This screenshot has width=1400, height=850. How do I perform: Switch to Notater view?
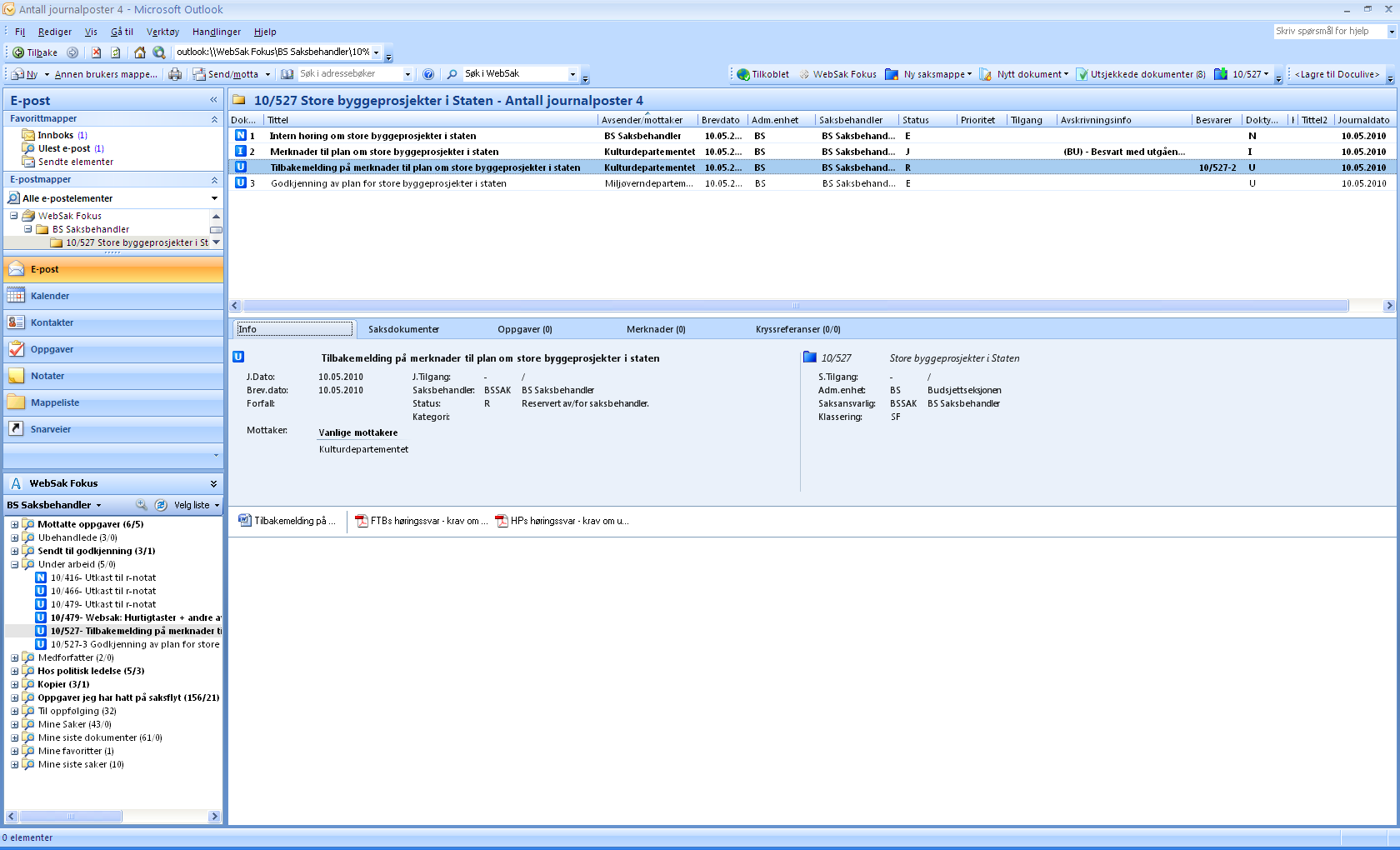(113, 376)
